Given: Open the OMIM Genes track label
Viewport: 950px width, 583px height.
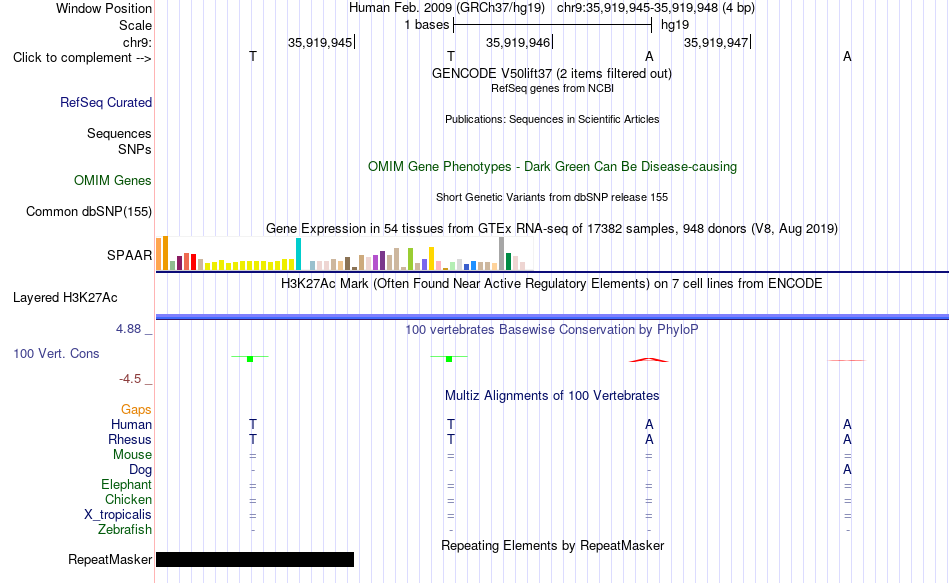Looking at the screenshot, I should [113, 181].
